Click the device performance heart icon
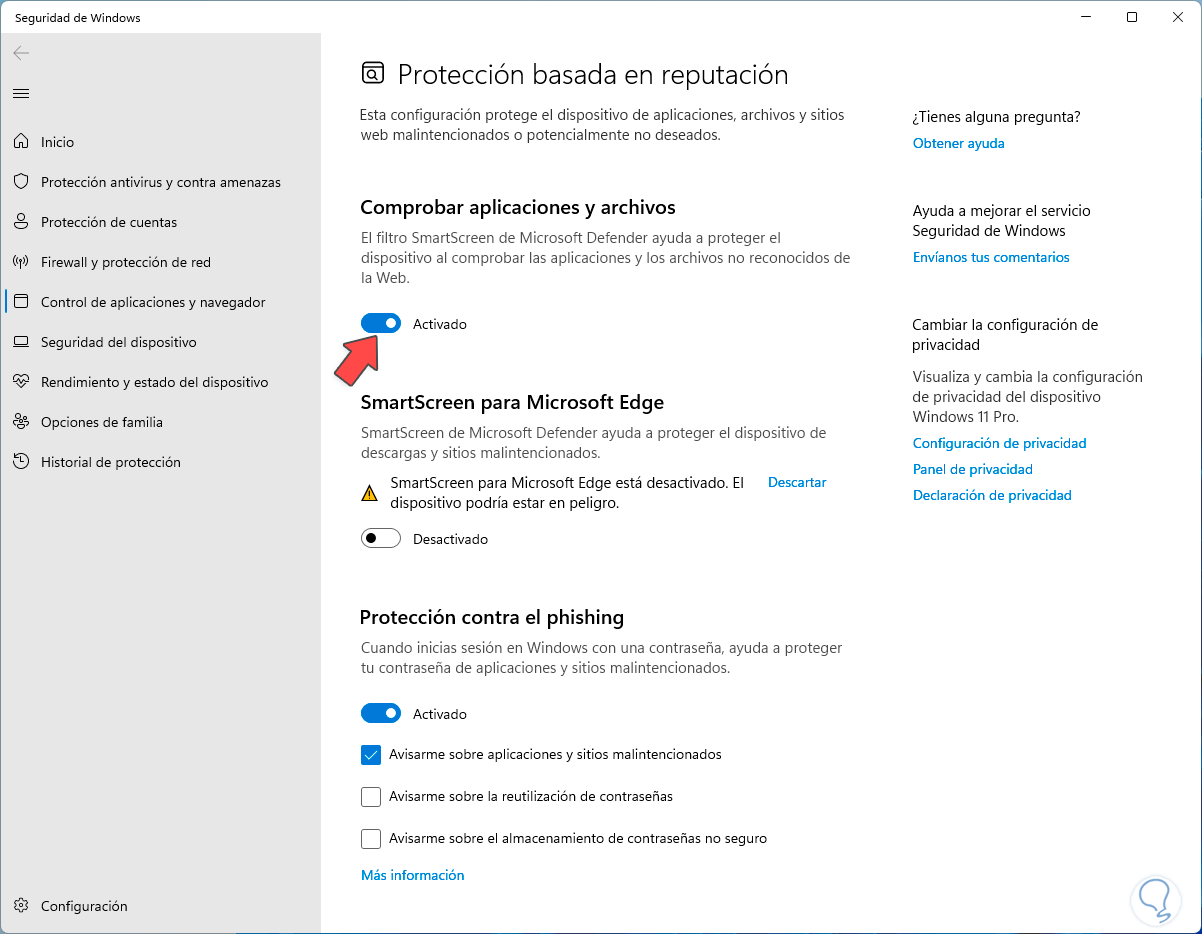 click(21, 382)
